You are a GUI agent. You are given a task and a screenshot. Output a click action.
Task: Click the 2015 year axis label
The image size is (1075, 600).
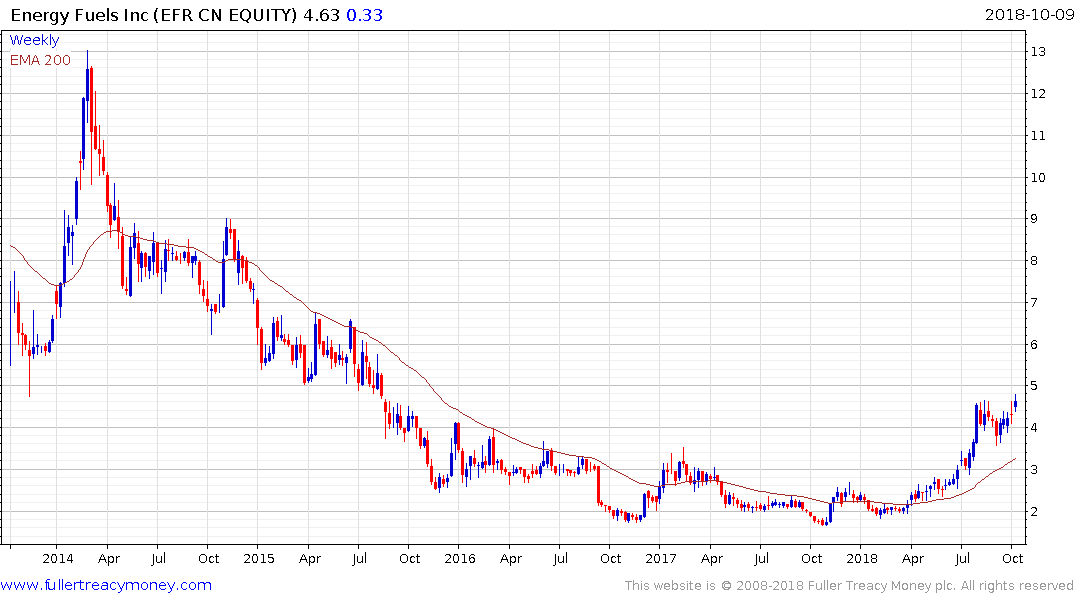(x=258, y=558)
